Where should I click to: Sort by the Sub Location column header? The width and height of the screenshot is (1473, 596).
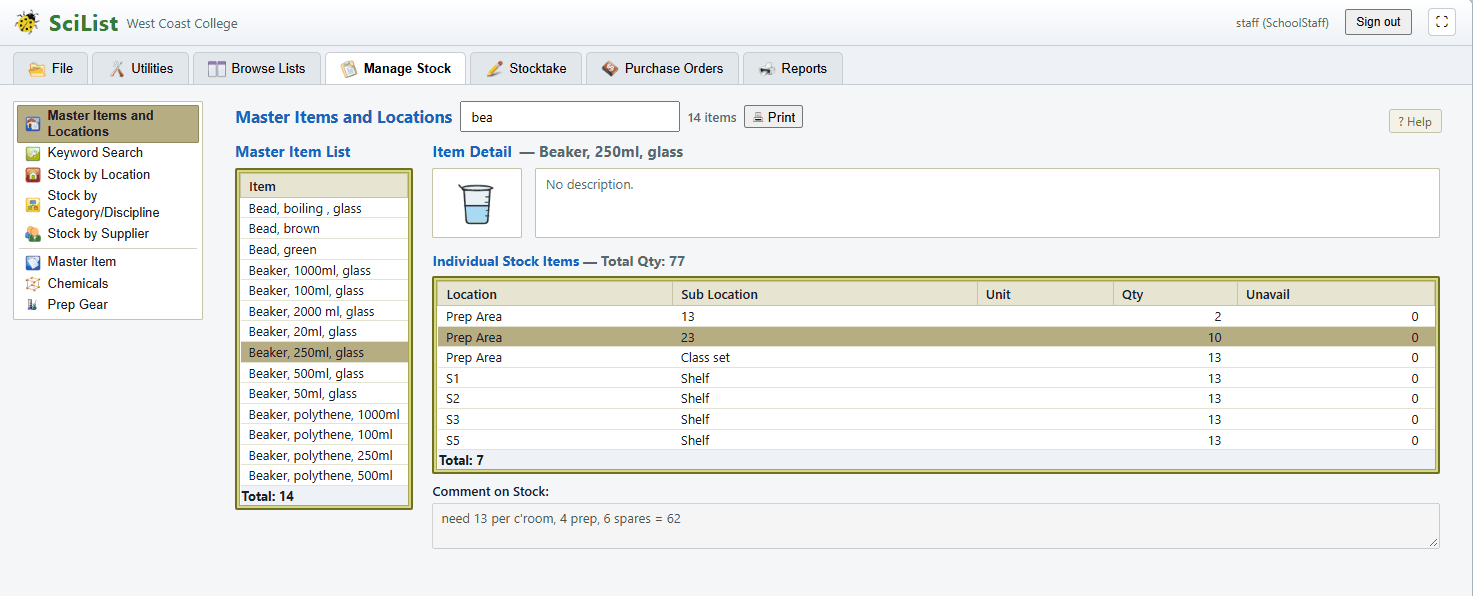coord(825,294)
